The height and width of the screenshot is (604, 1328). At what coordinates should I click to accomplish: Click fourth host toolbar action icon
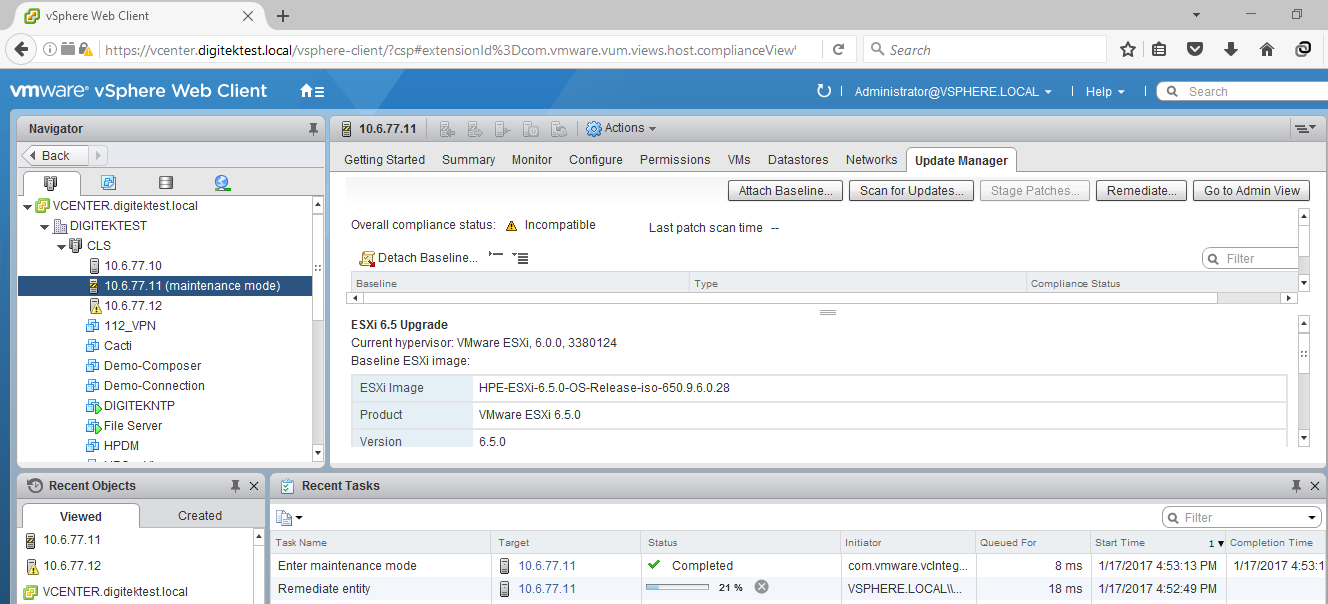click(531, 129)
